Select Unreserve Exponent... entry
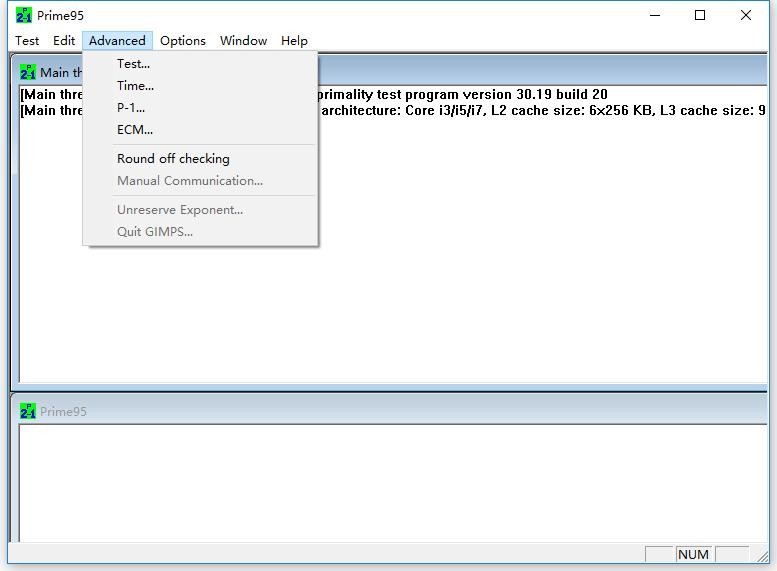This screenshot has width=777, height=571. pyautogui.click(x=200, y=210)
